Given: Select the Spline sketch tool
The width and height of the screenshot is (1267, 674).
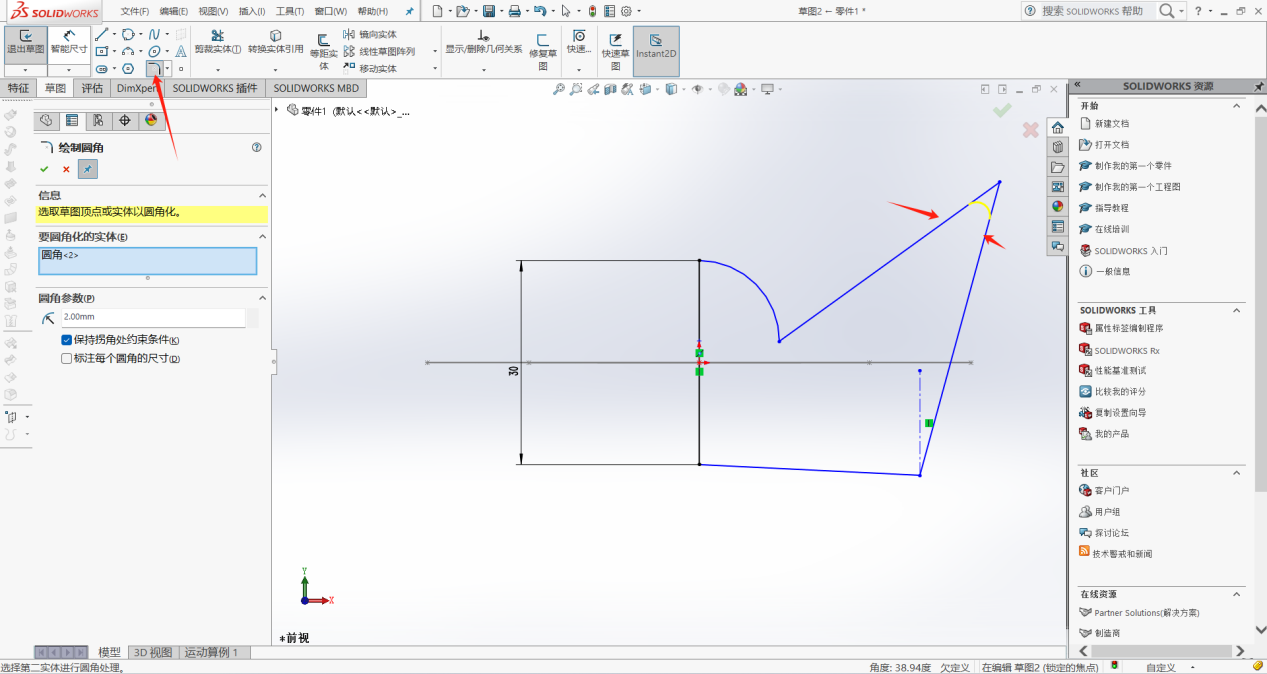Looking at the screenshot, I should tap(154, 34).
